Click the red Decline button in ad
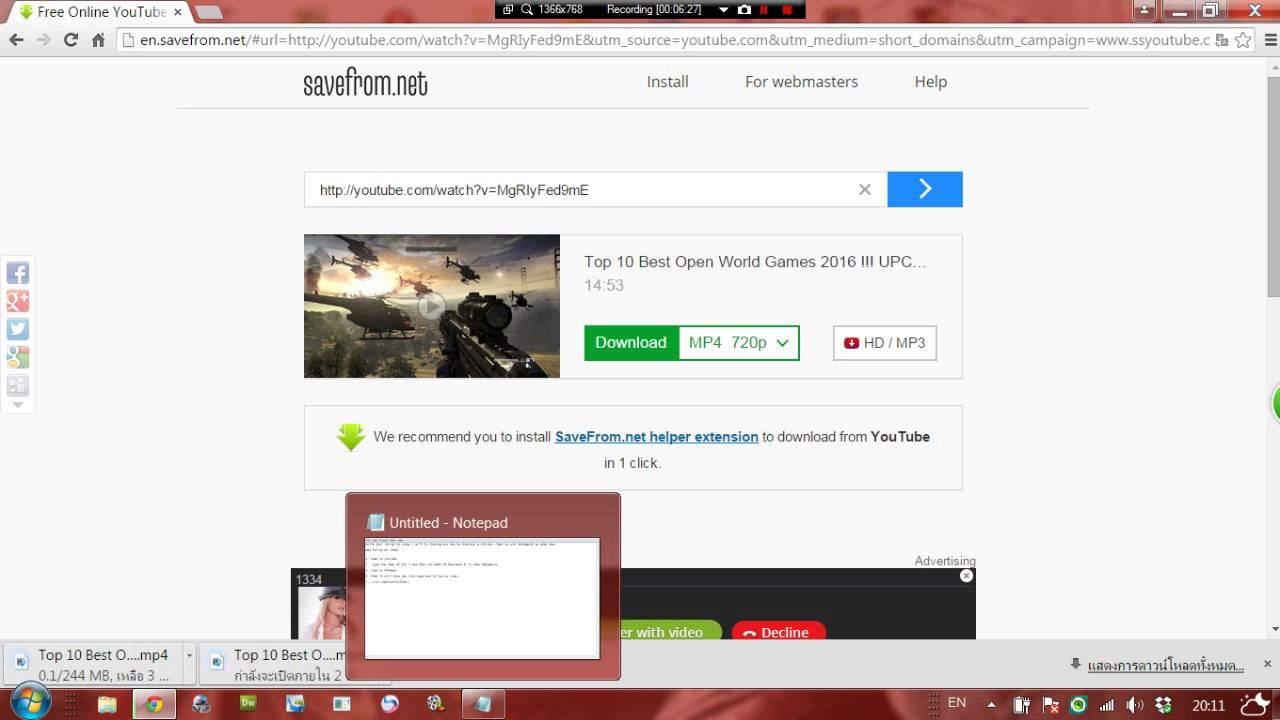 tap(777, 632)
